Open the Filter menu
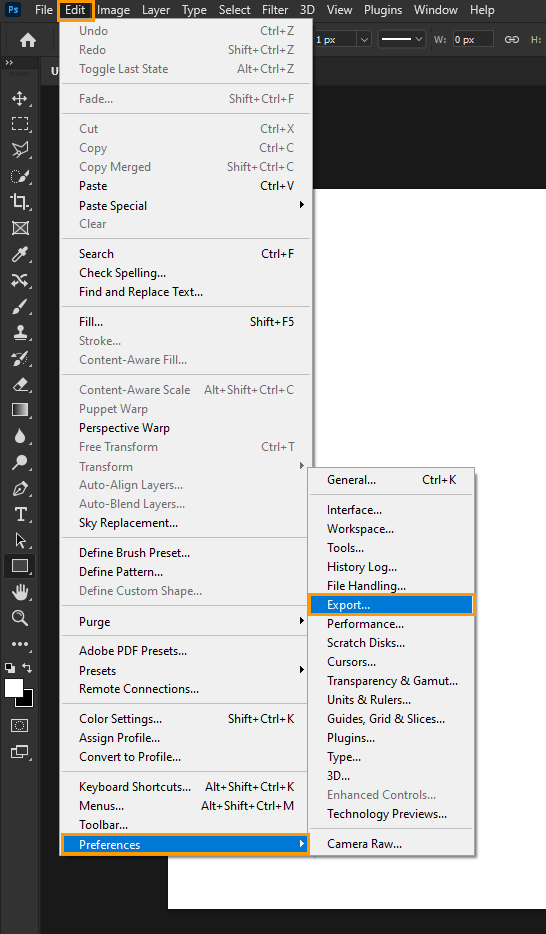Viewport: 546px width, 934px height. tap(275, 10)
